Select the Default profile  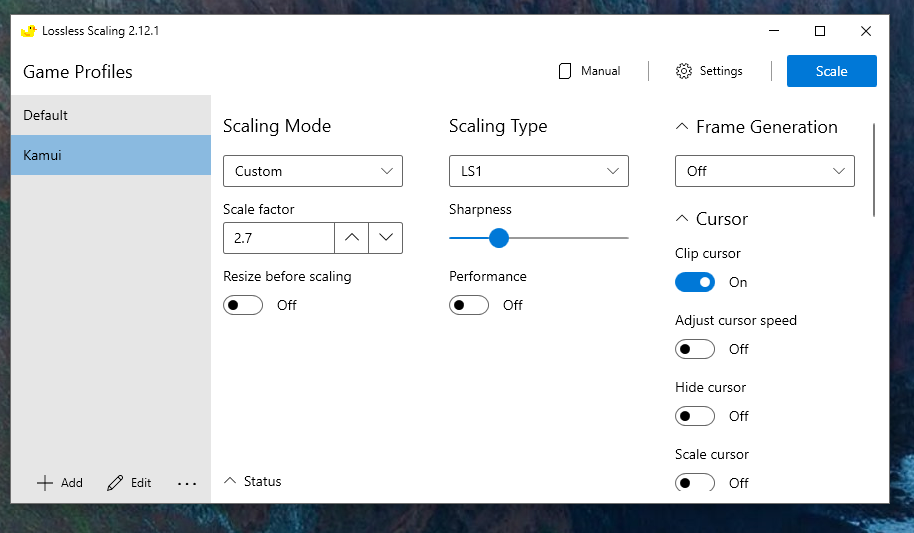(111, 115)
